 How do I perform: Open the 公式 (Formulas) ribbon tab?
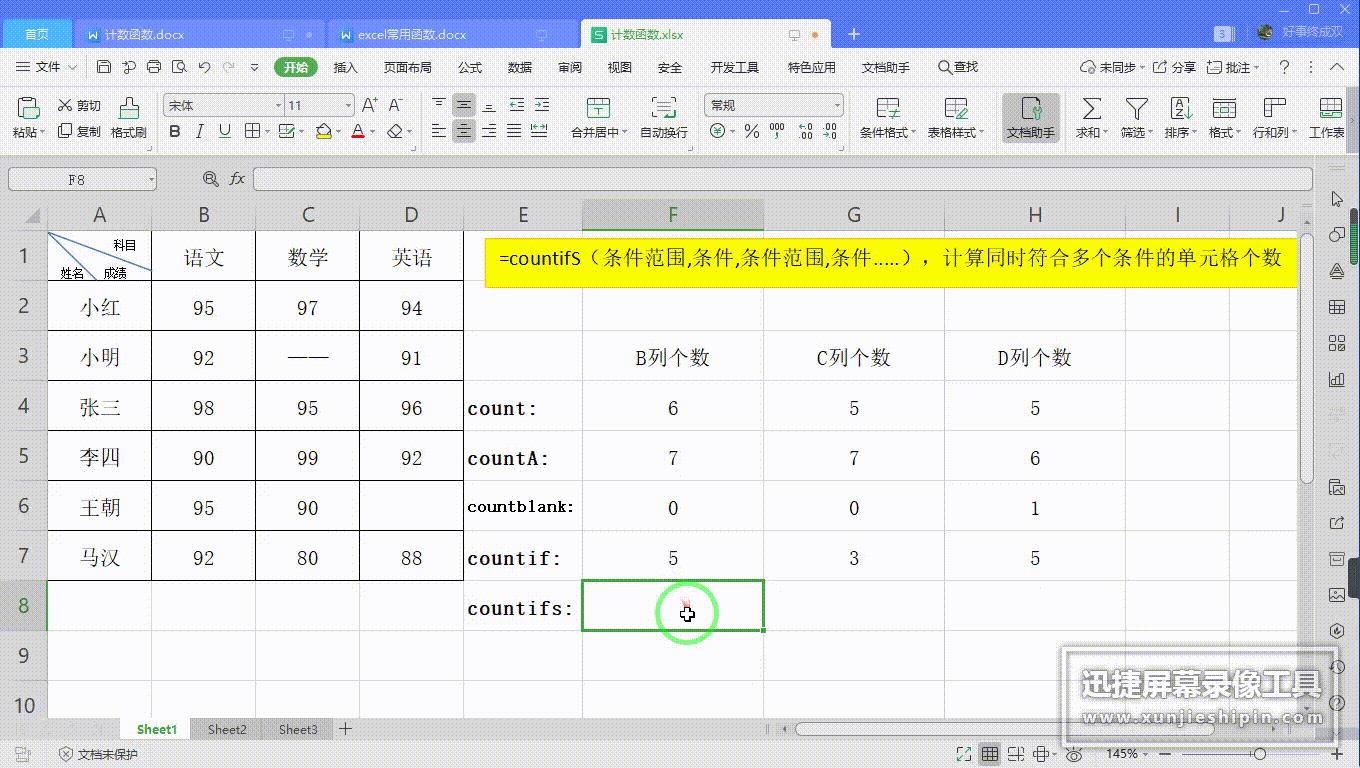[470, 67]
